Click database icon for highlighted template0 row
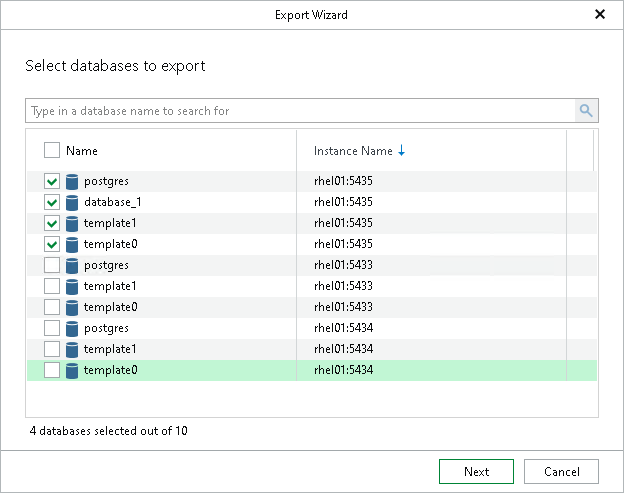Viewport: 624px width, 493px height. click(72, 370)
